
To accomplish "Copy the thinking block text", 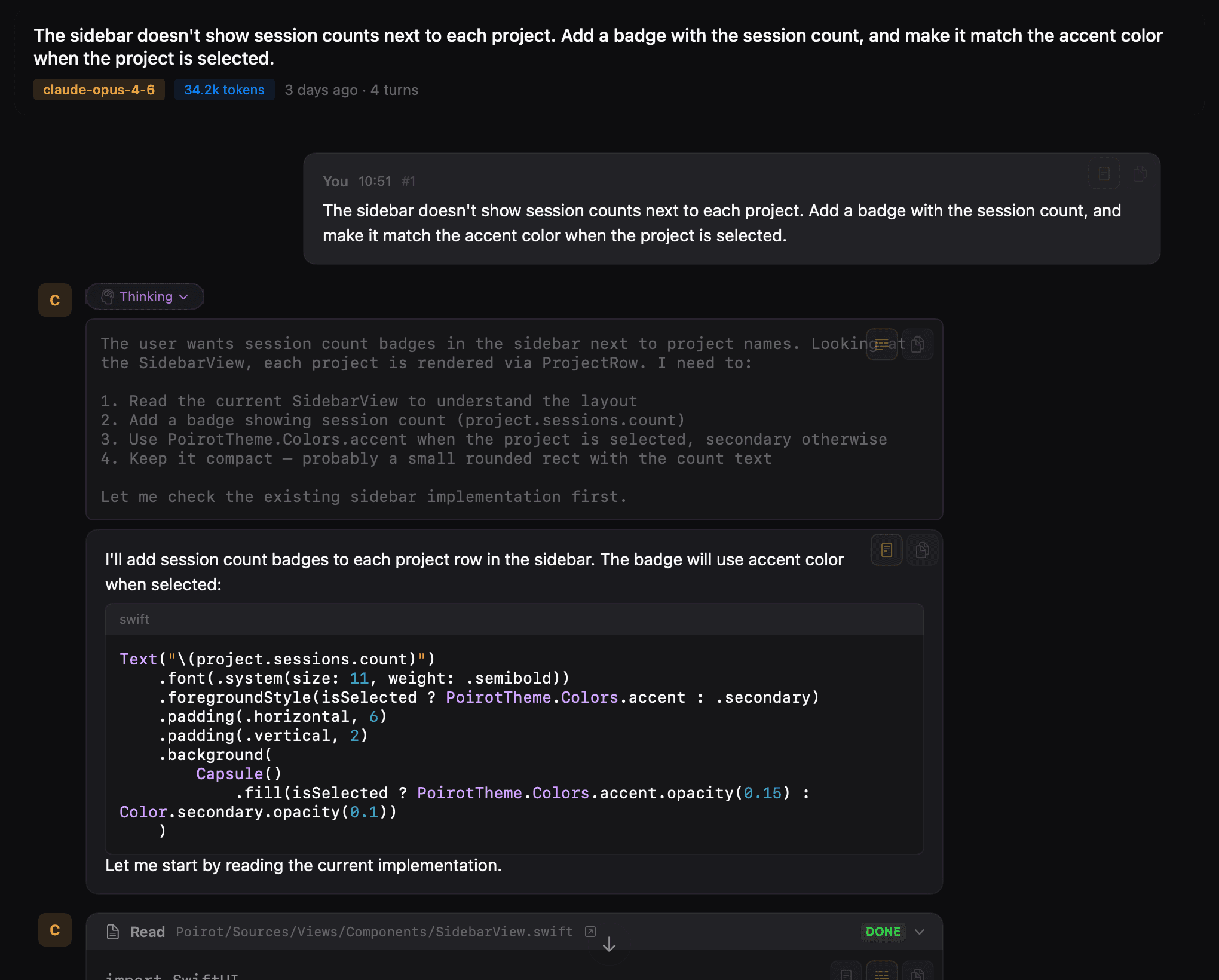I will [918, 344].
